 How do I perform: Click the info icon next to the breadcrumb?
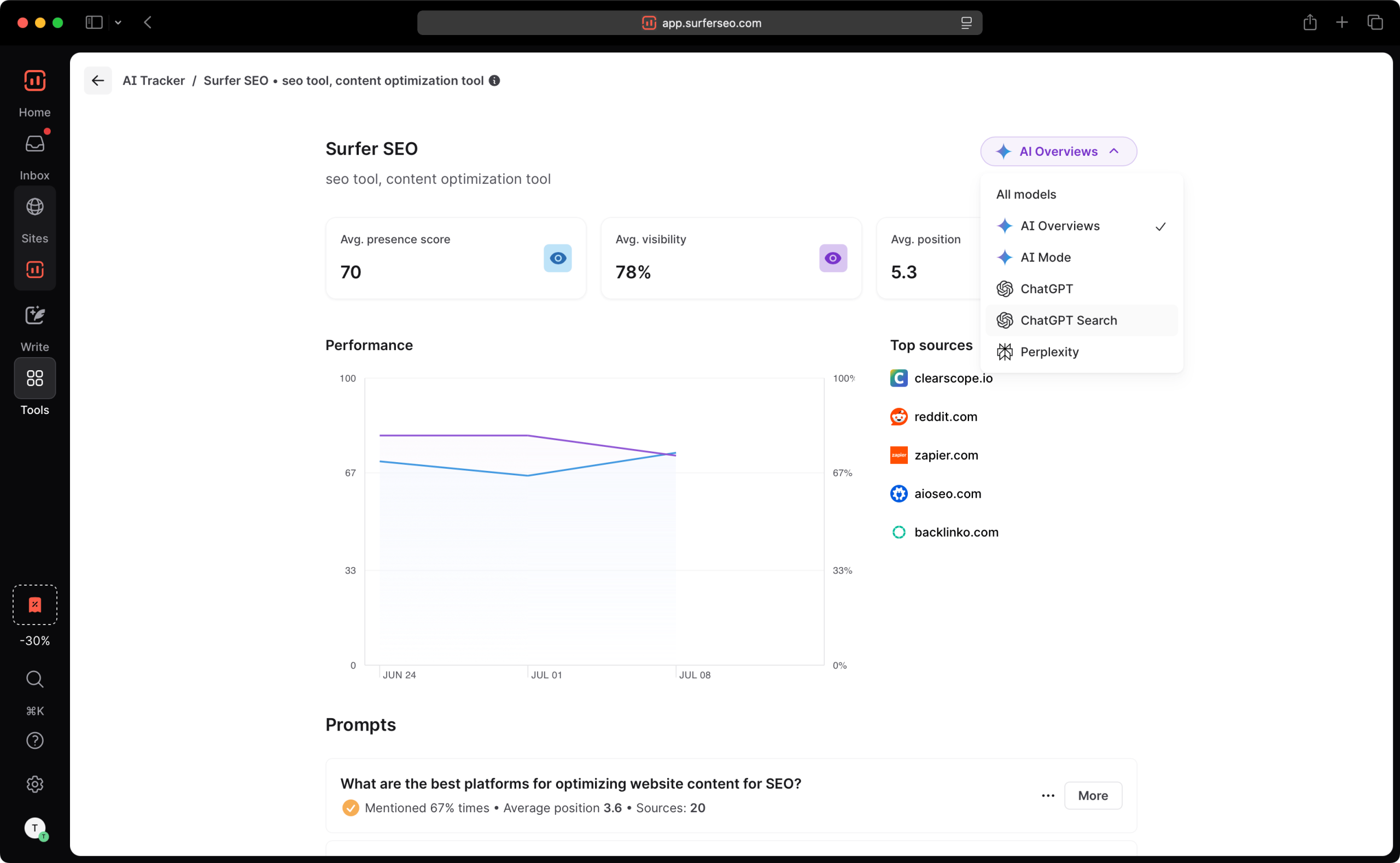(x=494, y=80)
